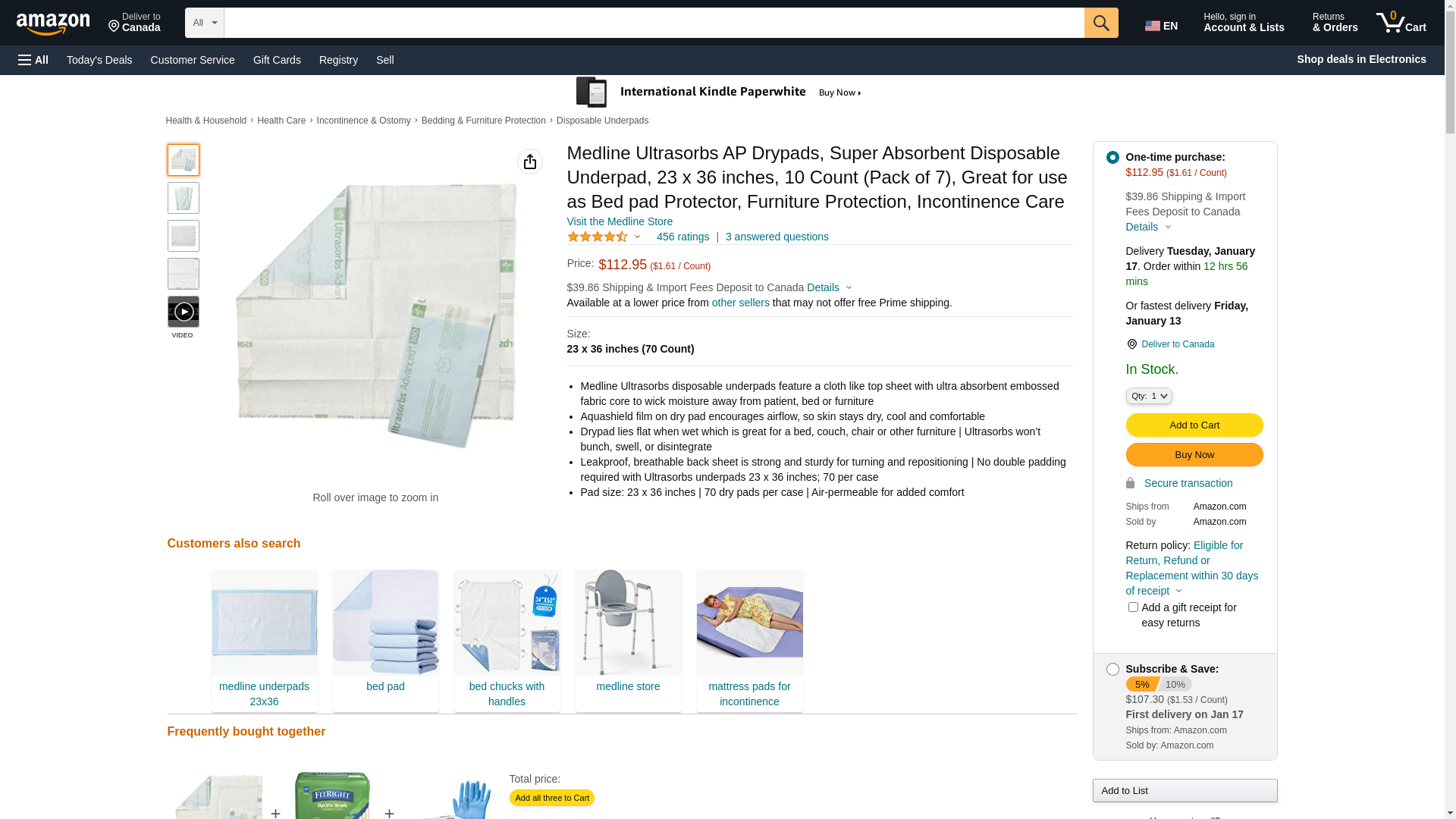Open the EN language flag selector
The image size is (1456, 819).
[1160, 26]
